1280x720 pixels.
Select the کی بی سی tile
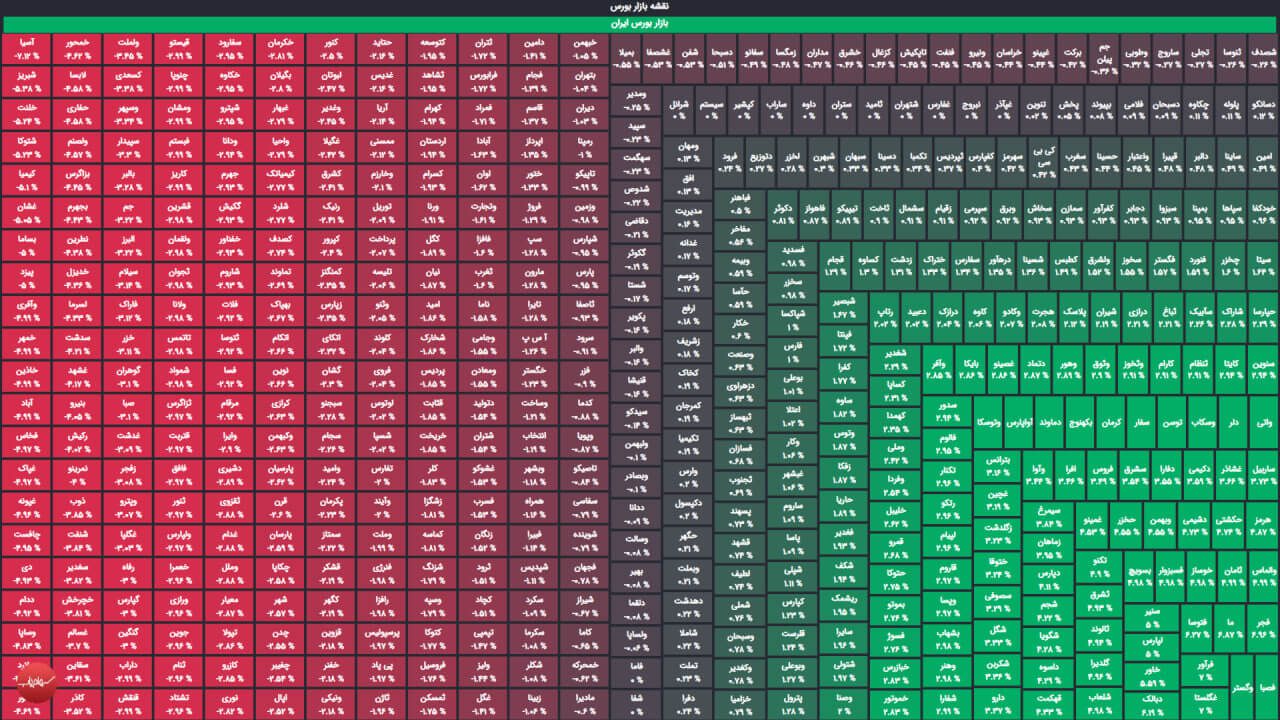click(x=1043, y=163)
